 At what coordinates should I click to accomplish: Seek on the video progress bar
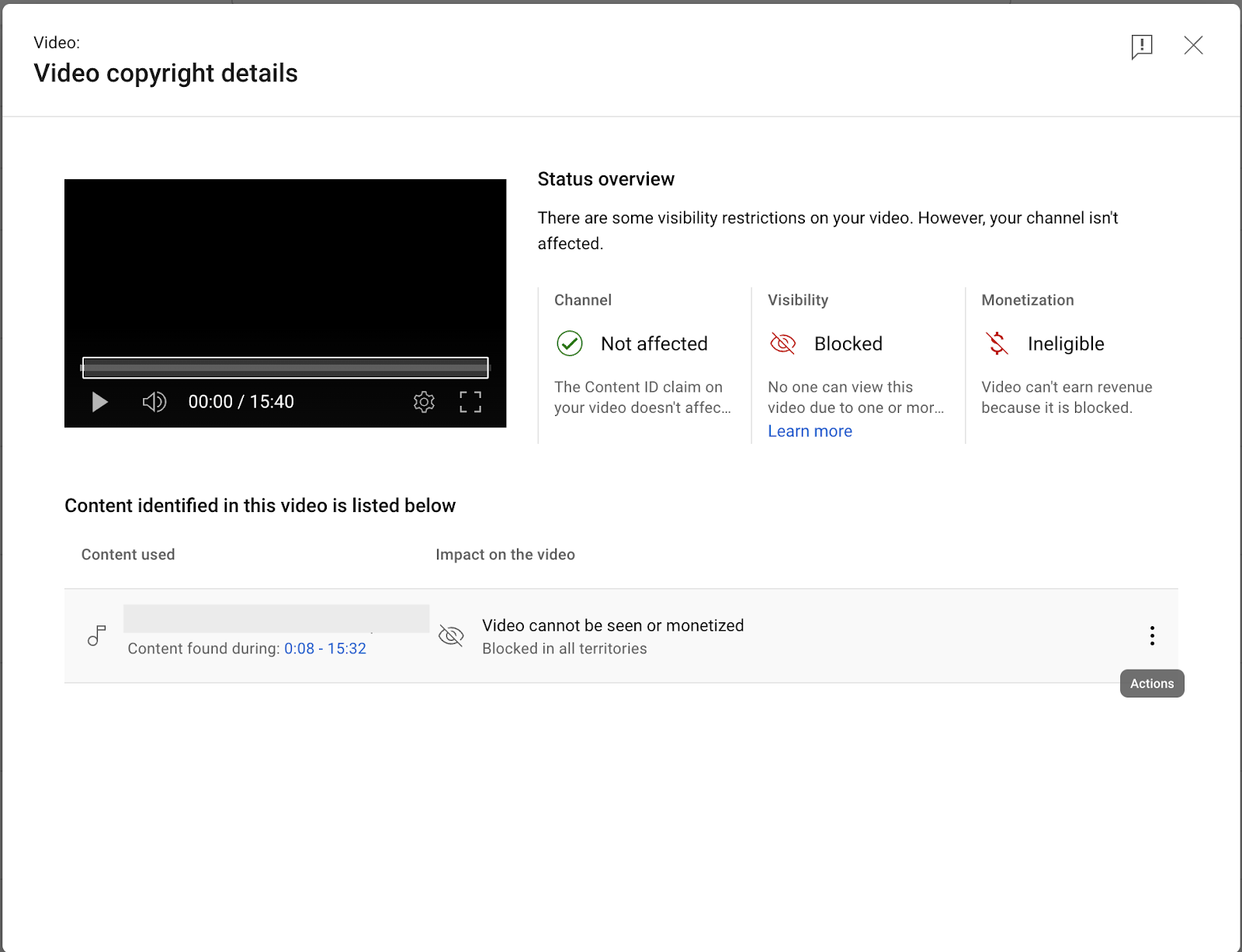point(286,368)
